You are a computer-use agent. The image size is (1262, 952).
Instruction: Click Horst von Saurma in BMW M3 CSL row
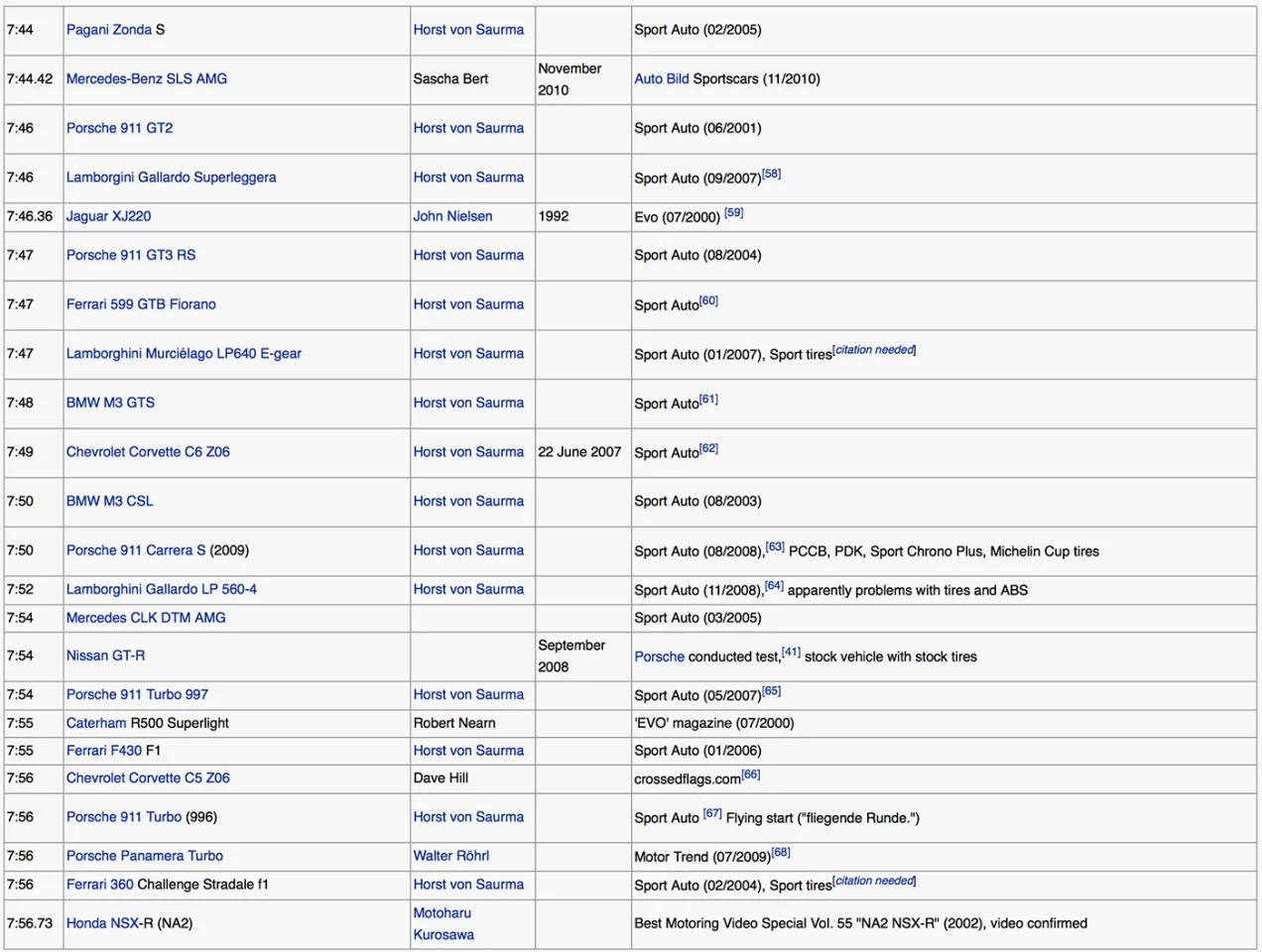click(x=468, y=501)
